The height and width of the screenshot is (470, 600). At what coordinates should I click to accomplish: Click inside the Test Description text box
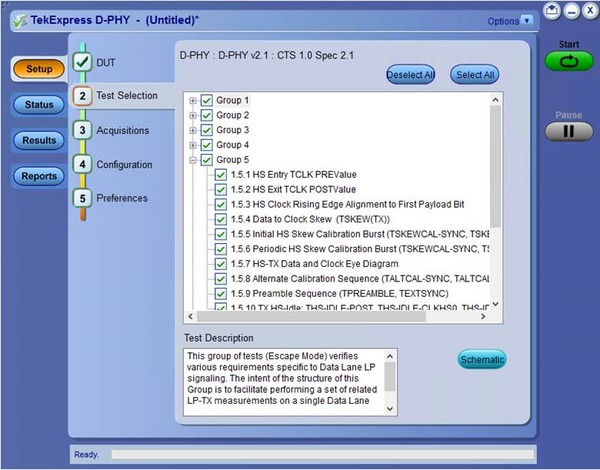pyautogui.click(x=284, y=382)
